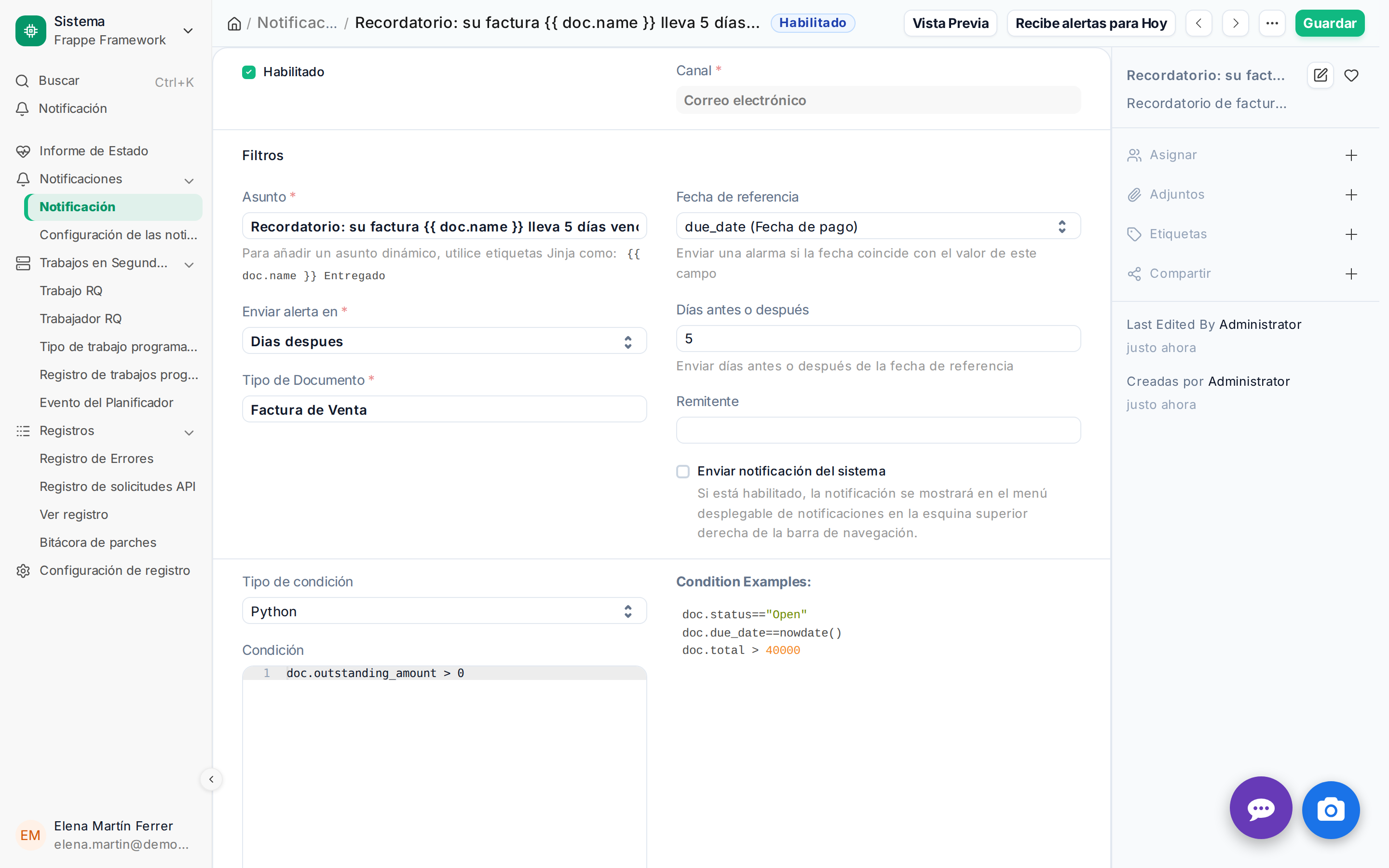
Task: Click the Asunto input field
Action: click(444, 226)
